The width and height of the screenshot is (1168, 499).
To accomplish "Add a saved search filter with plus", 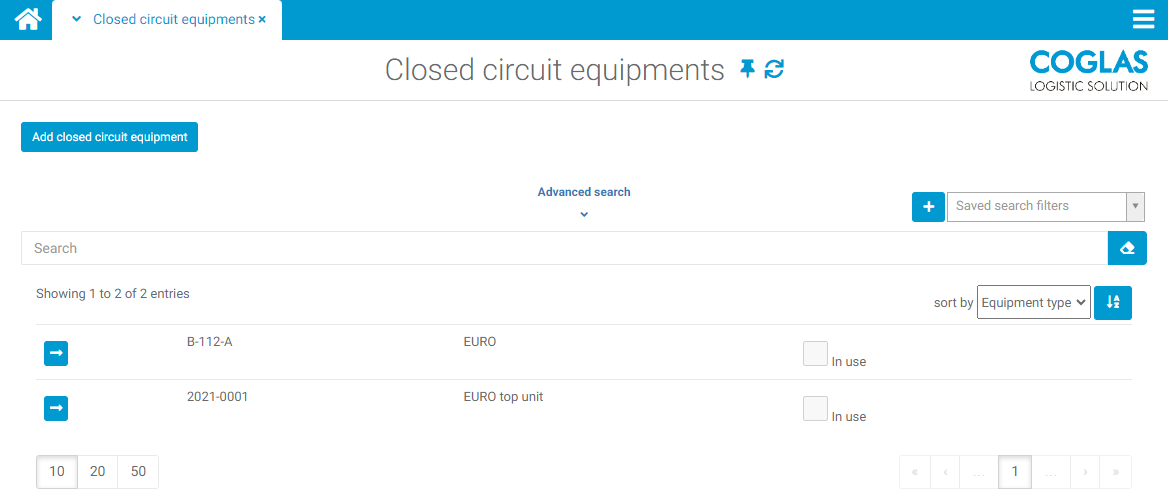I will (x=928, y=207).
